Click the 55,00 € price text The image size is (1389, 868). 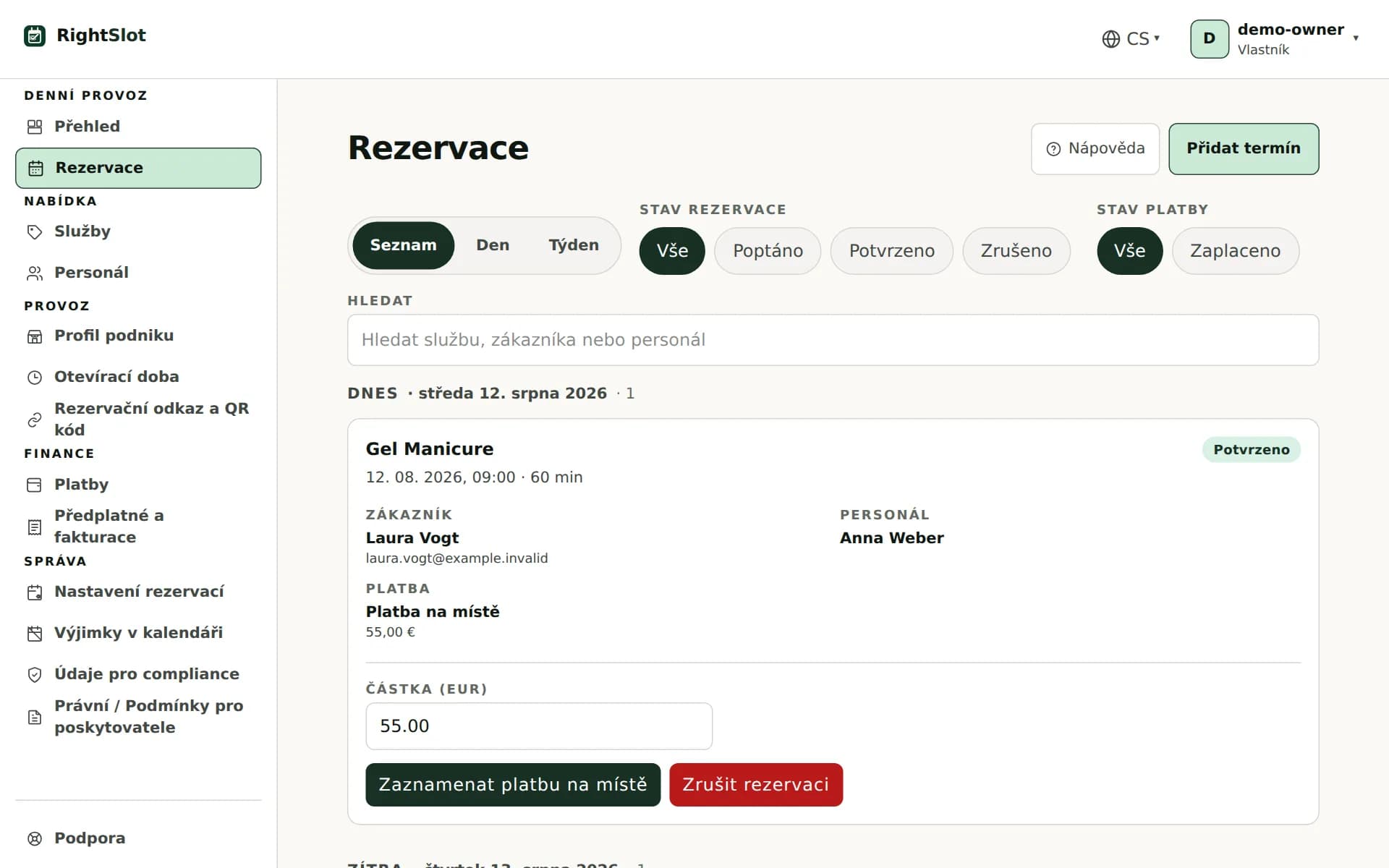(390, 632)
